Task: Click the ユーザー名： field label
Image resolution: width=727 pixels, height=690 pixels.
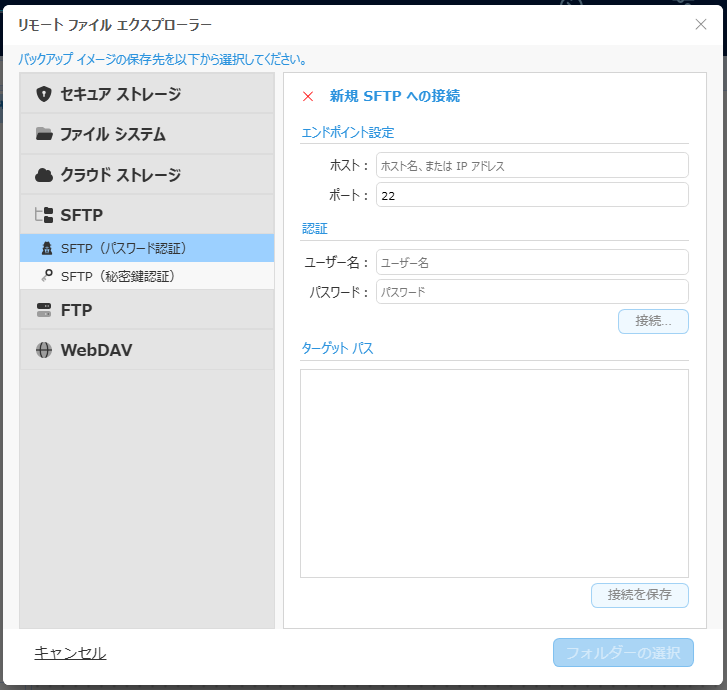Action: [x=336, y=262]
